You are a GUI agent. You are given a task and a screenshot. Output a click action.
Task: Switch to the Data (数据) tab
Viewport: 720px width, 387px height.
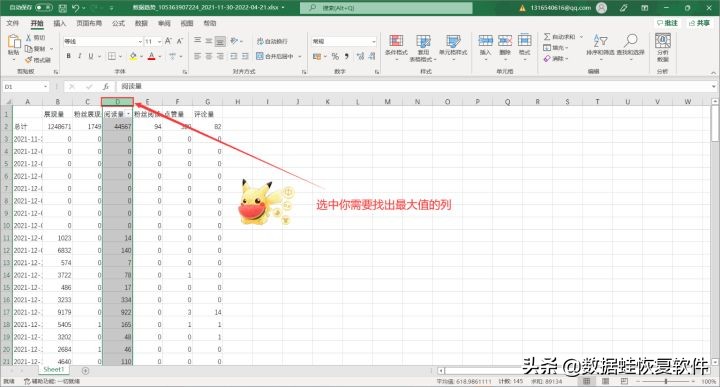[x=141, y=23]
